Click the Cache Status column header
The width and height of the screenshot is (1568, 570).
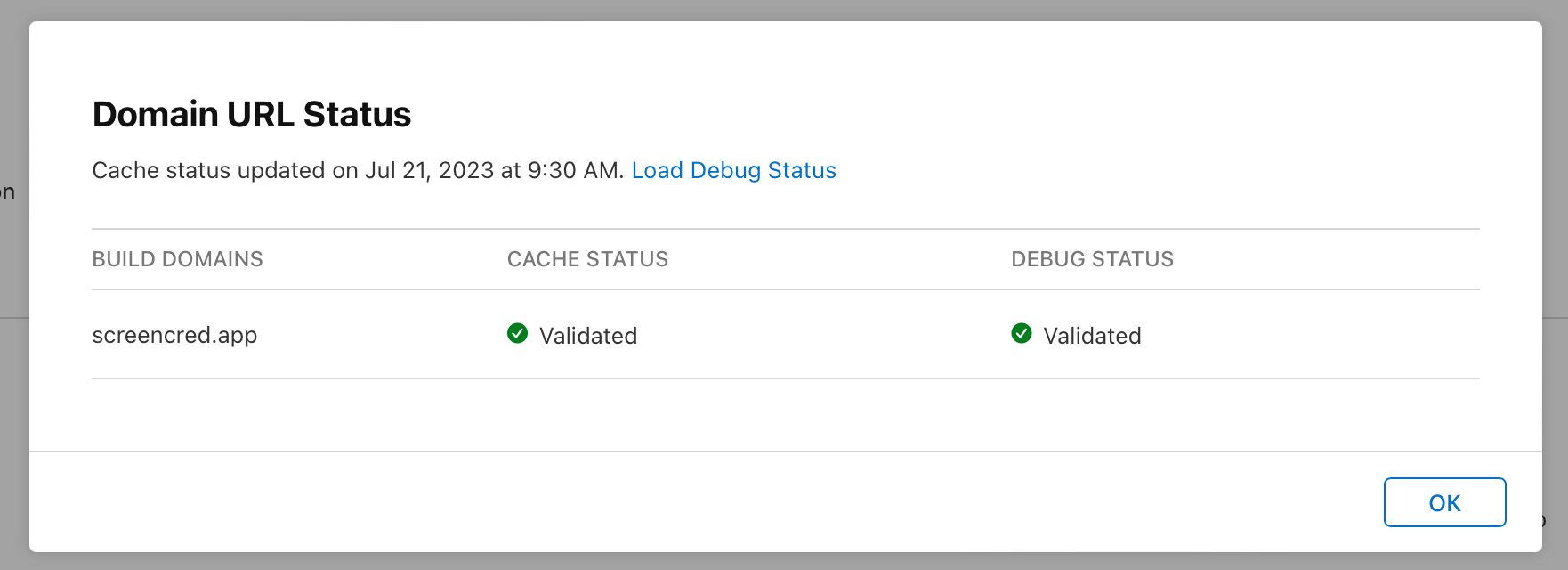[587, 259]
